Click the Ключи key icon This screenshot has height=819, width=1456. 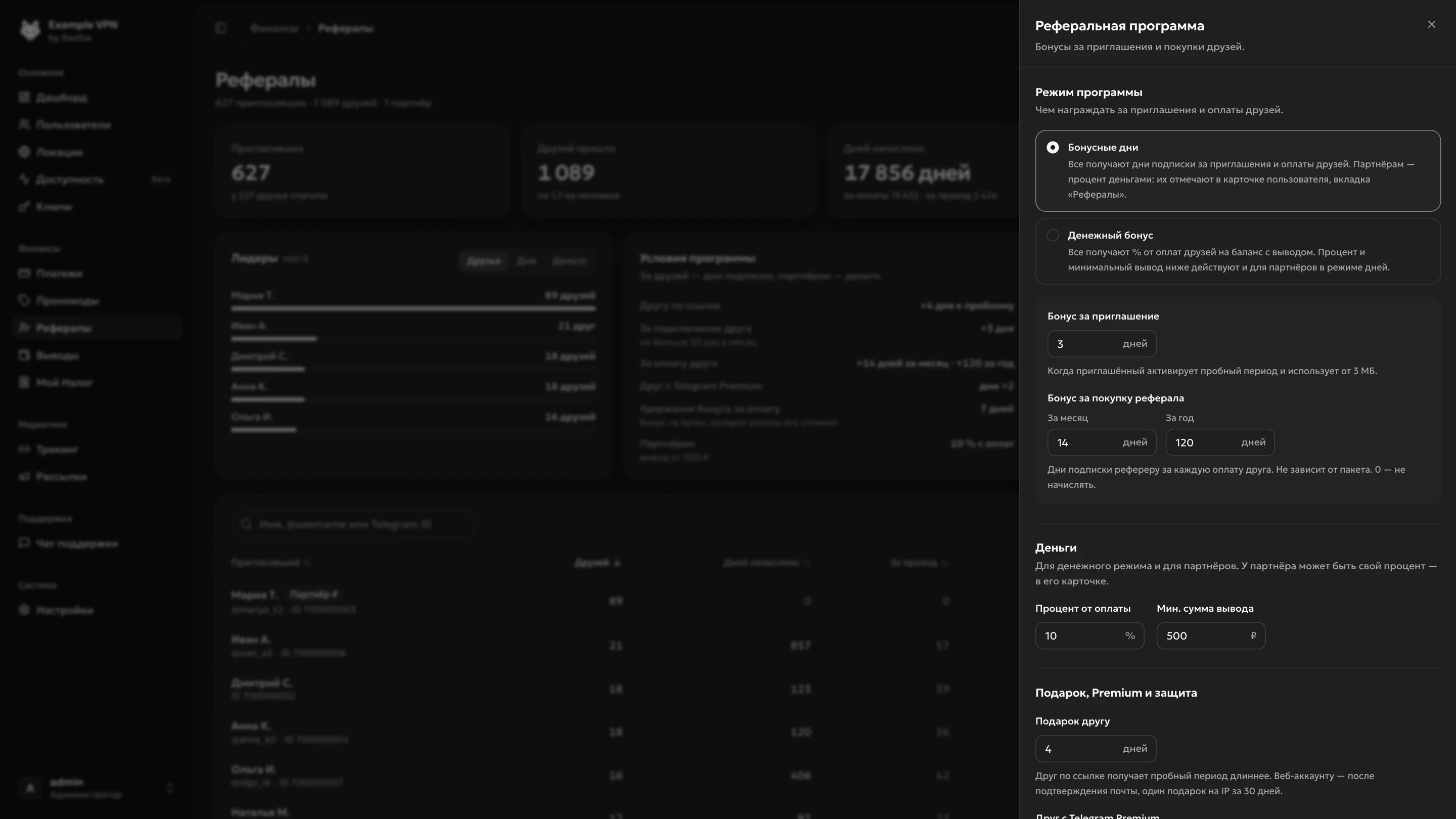24,206
